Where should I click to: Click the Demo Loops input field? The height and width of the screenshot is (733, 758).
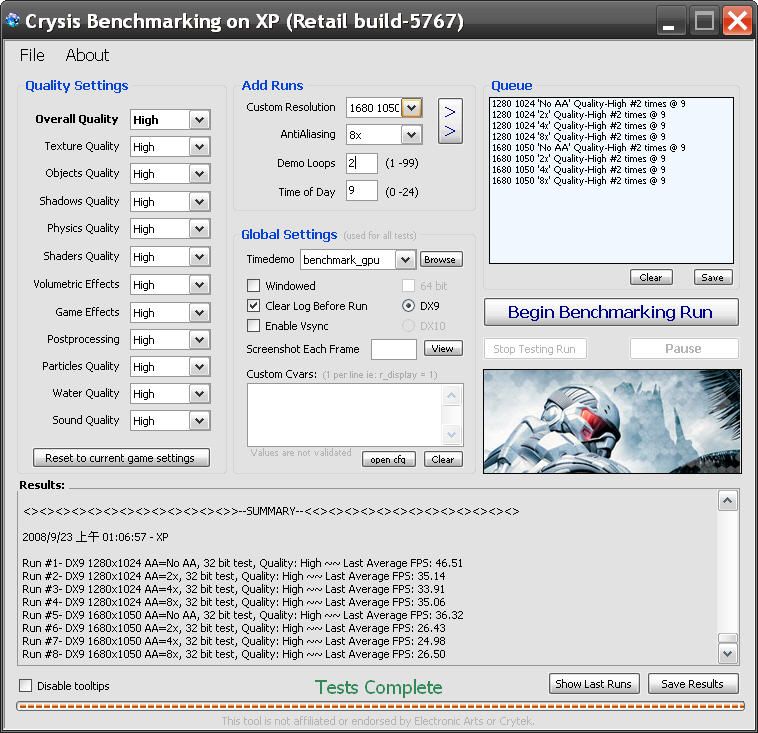[362, 163]
